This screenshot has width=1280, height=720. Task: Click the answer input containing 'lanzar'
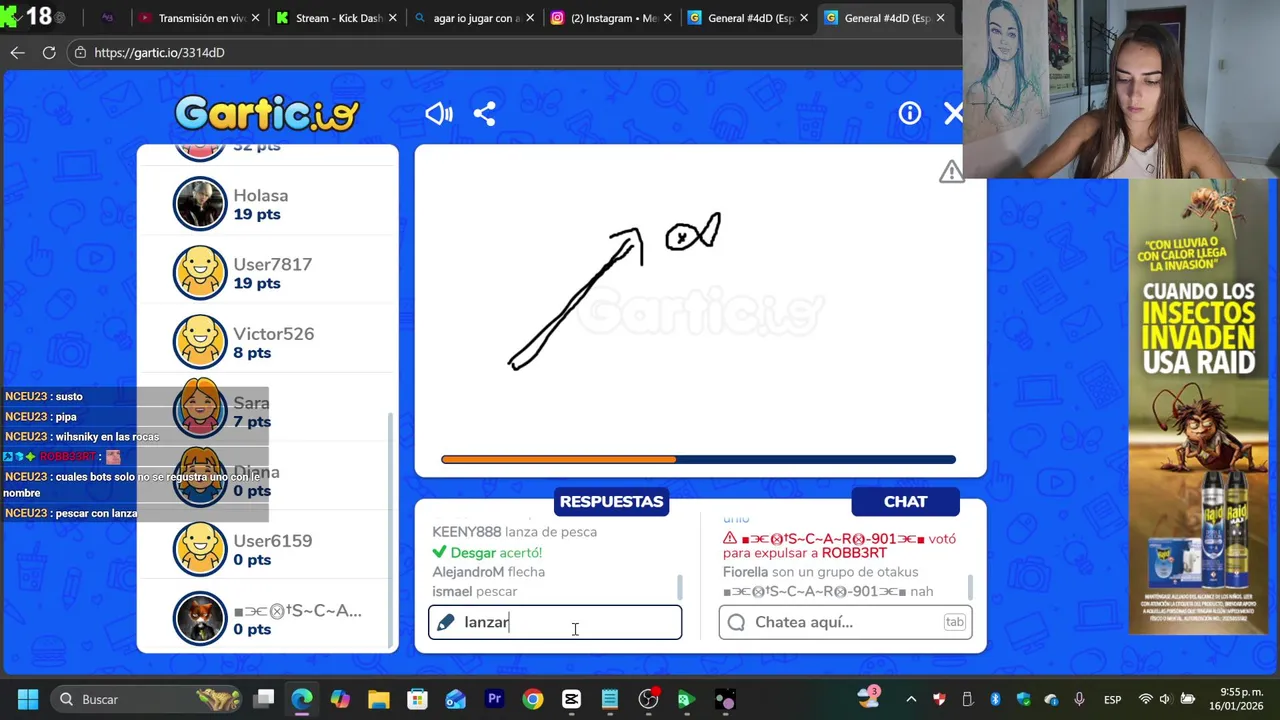pos(555,622)
